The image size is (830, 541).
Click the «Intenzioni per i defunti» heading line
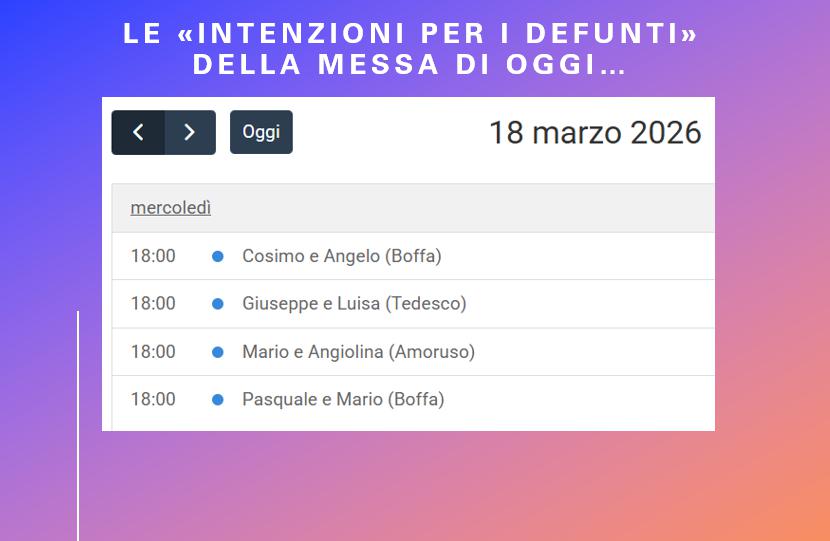pos(410,33)
